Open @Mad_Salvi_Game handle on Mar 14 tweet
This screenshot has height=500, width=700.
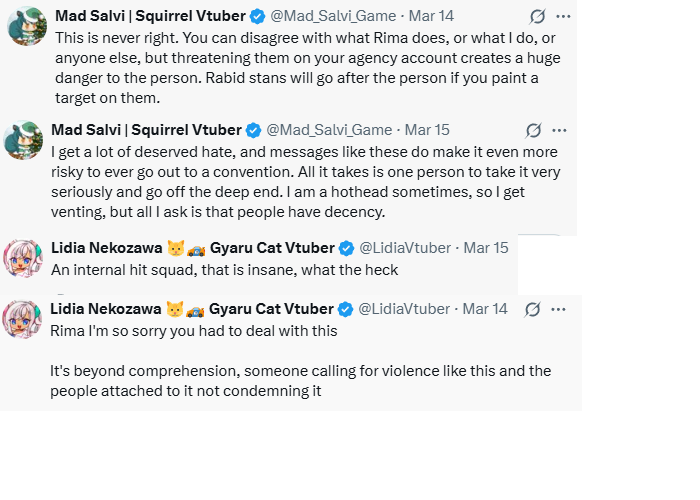coord(333,16)
